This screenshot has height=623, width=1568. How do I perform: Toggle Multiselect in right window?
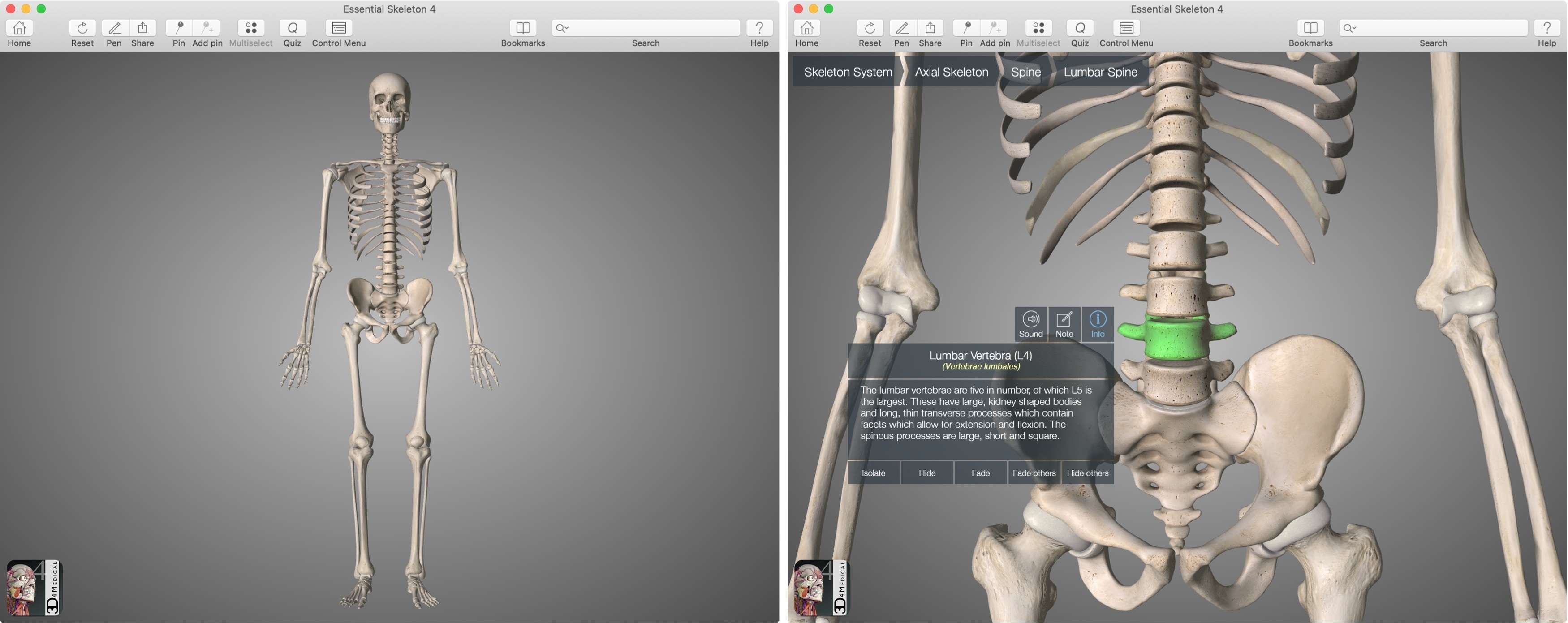tap(1038, 28)
